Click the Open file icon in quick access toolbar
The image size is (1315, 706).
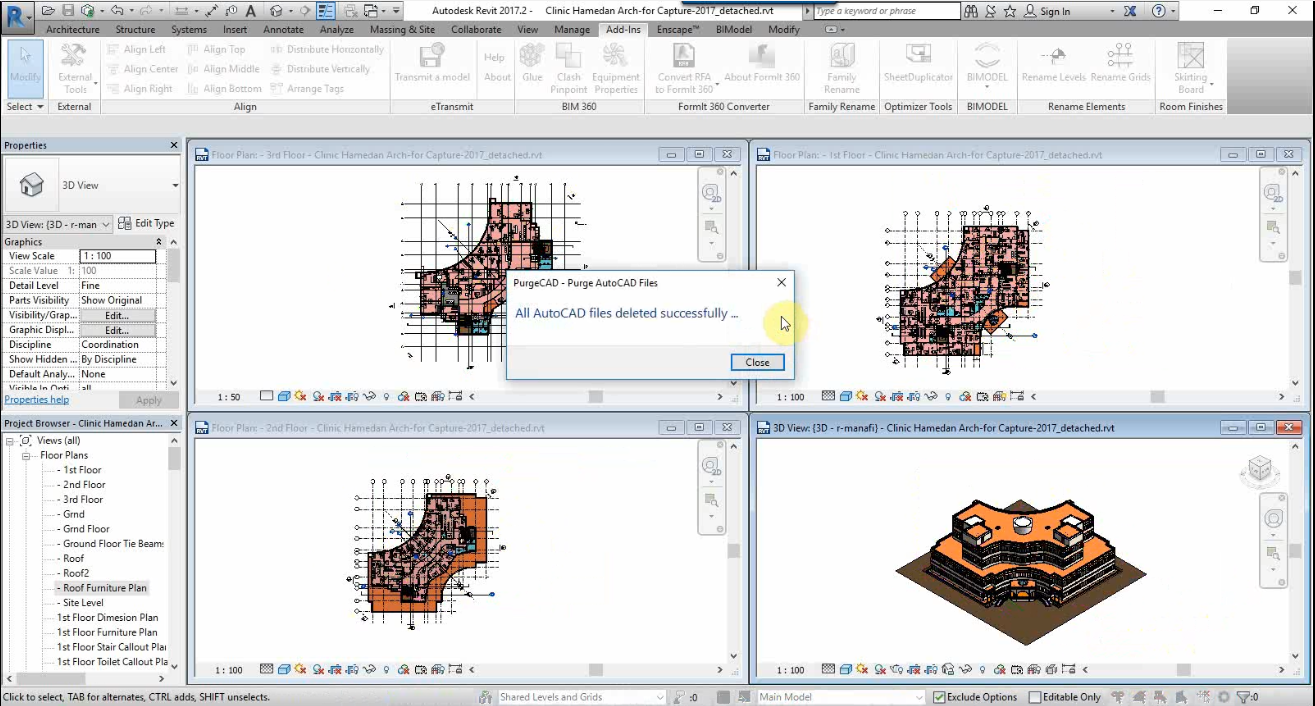pos(48,11)
